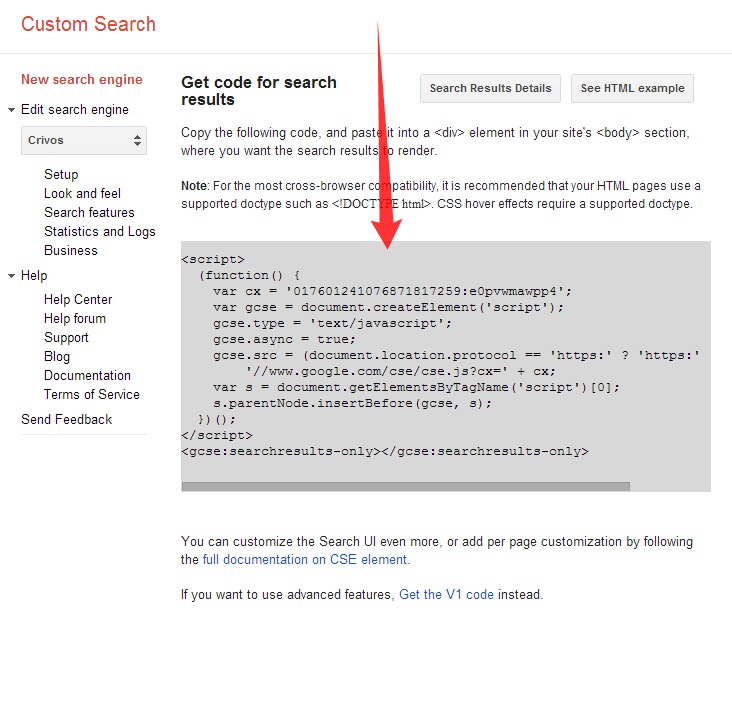The height and width of the screenshot is (710, 732).
Task: Click the See HTML example button
Action: tap(632, 88)
